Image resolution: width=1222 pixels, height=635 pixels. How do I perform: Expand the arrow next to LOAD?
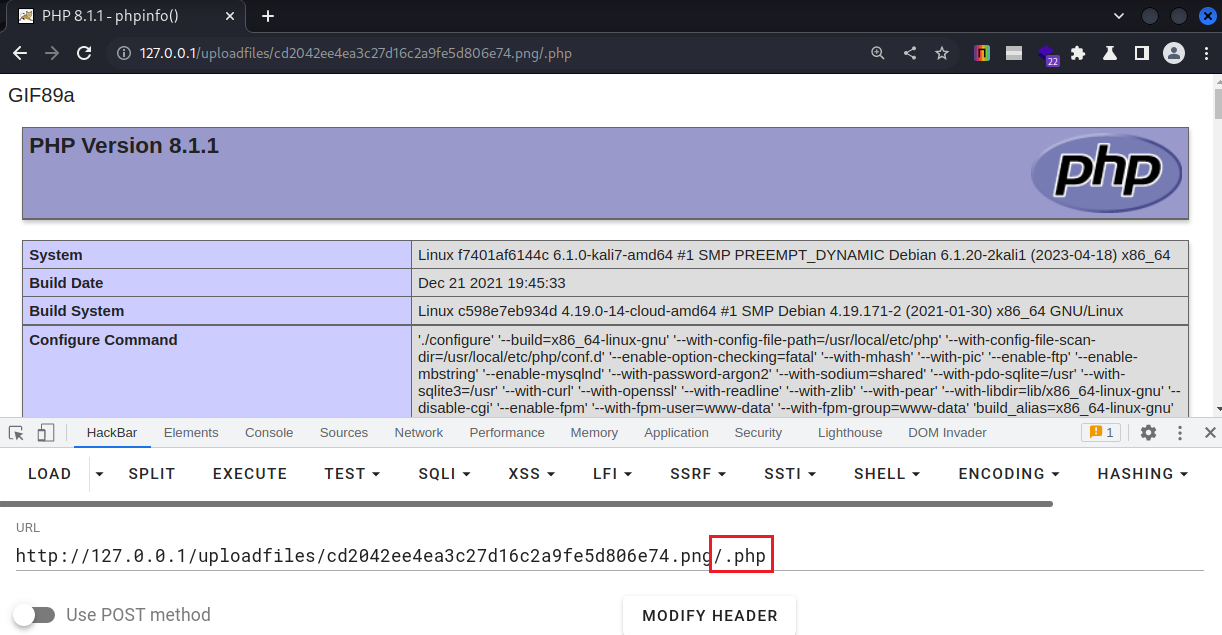(x=99, y=474)
